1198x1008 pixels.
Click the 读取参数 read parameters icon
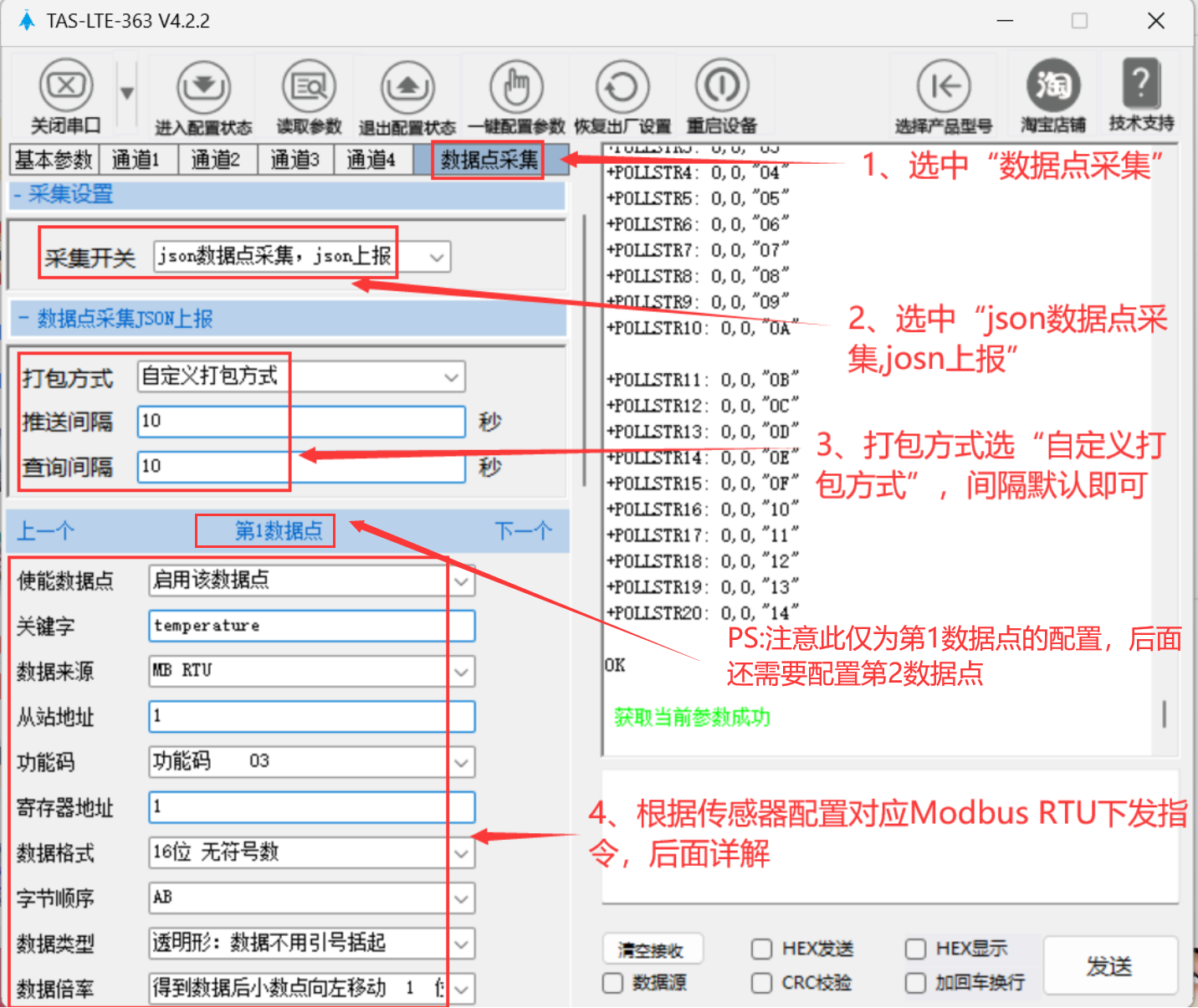pyautogui.click(x=309, y=86)
